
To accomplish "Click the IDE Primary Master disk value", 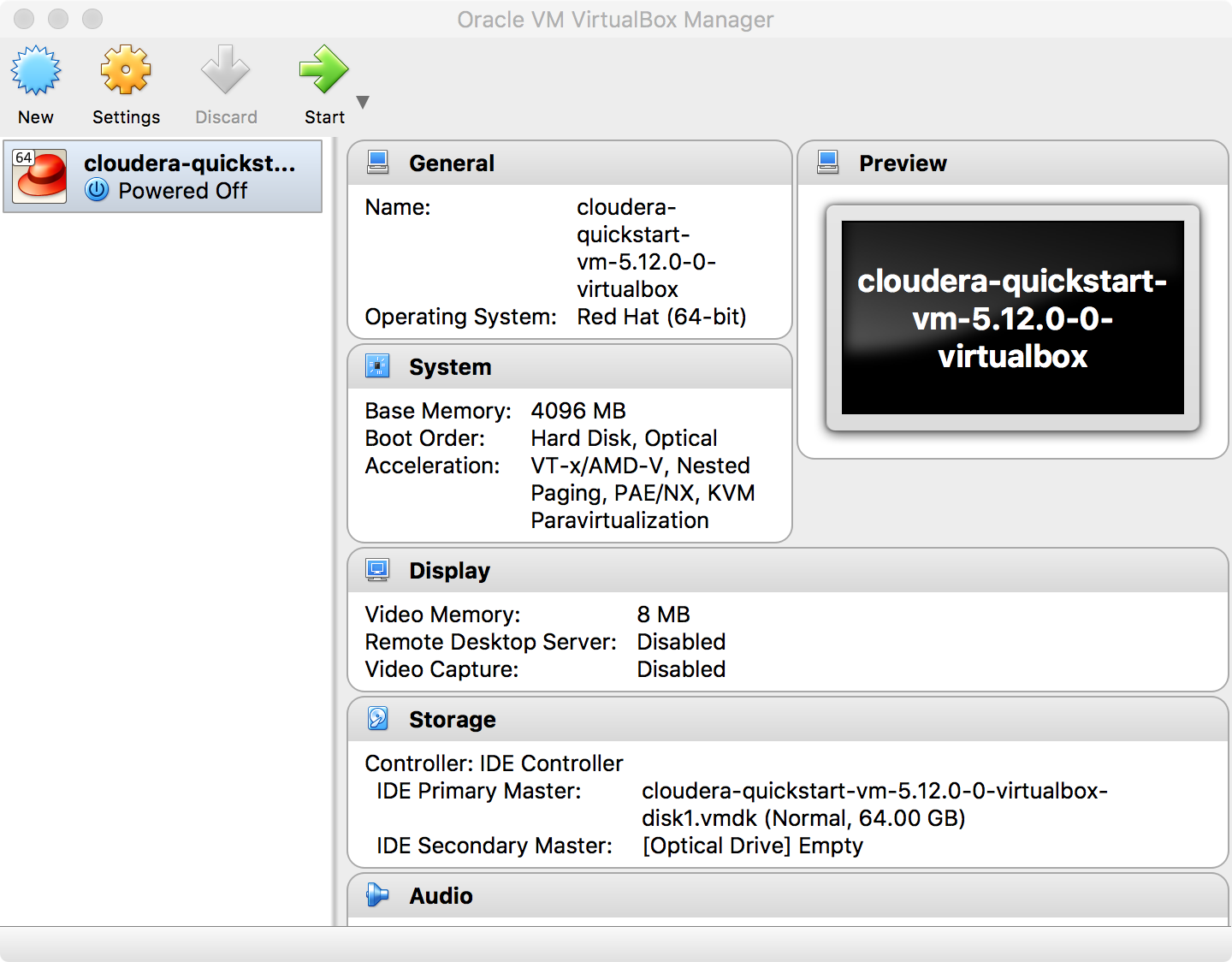I will (x=874, y=805).
